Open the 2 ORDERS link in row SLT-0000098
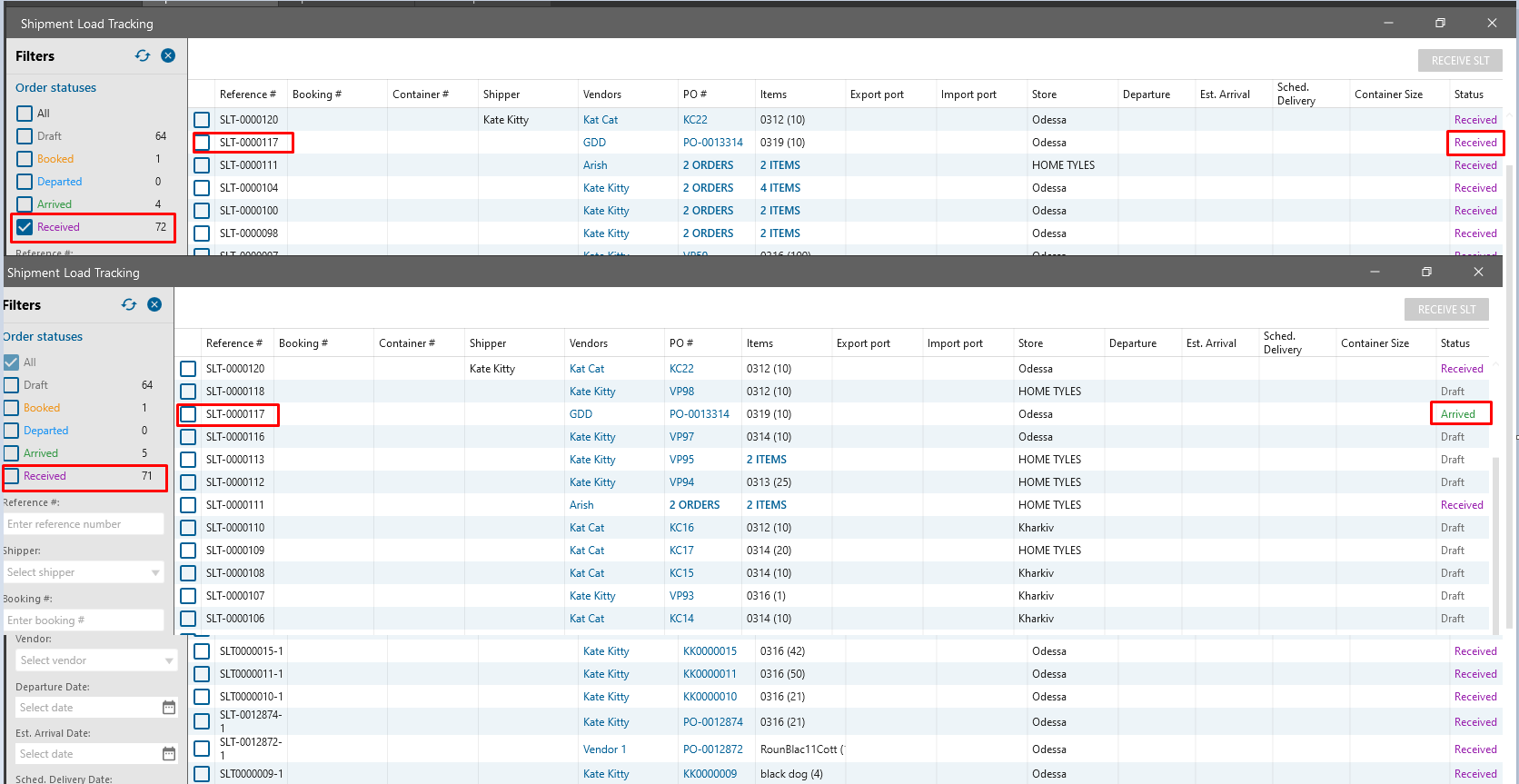The height and width of the screenshot is (784, 1519). [x=708, y=233]
